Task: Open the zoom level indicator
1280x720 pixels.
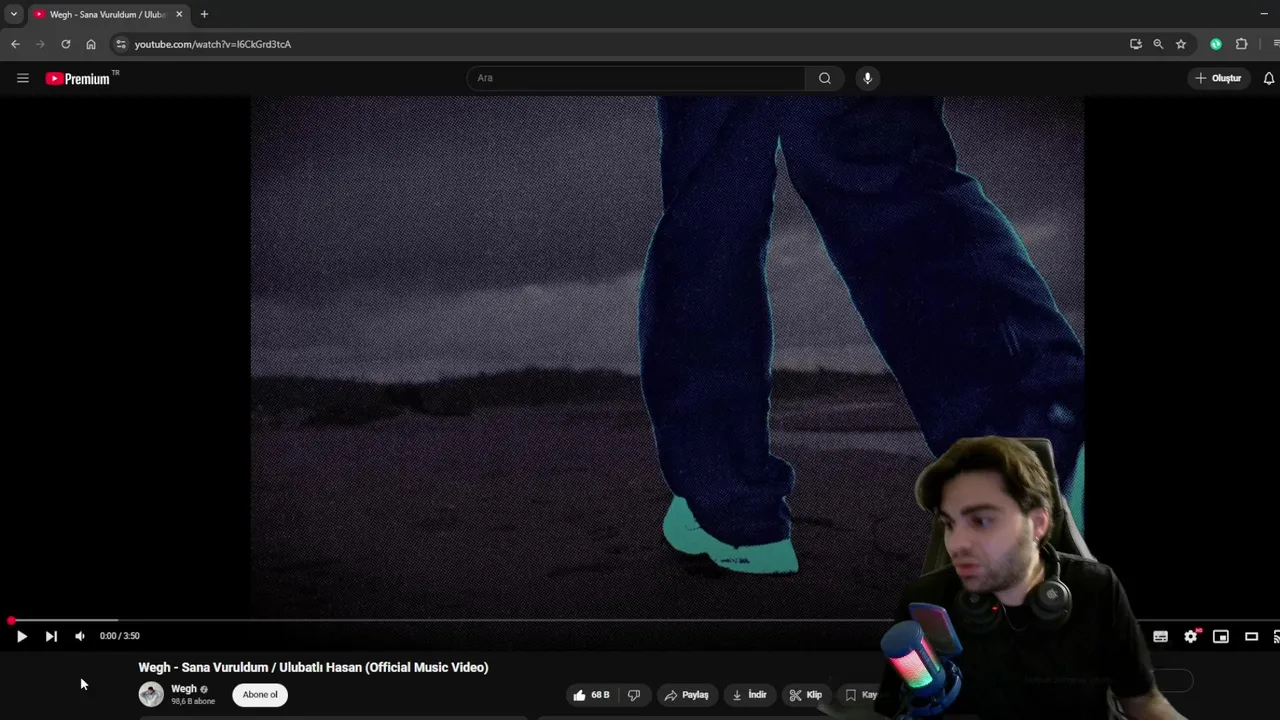Action: tap(1158, 44)
